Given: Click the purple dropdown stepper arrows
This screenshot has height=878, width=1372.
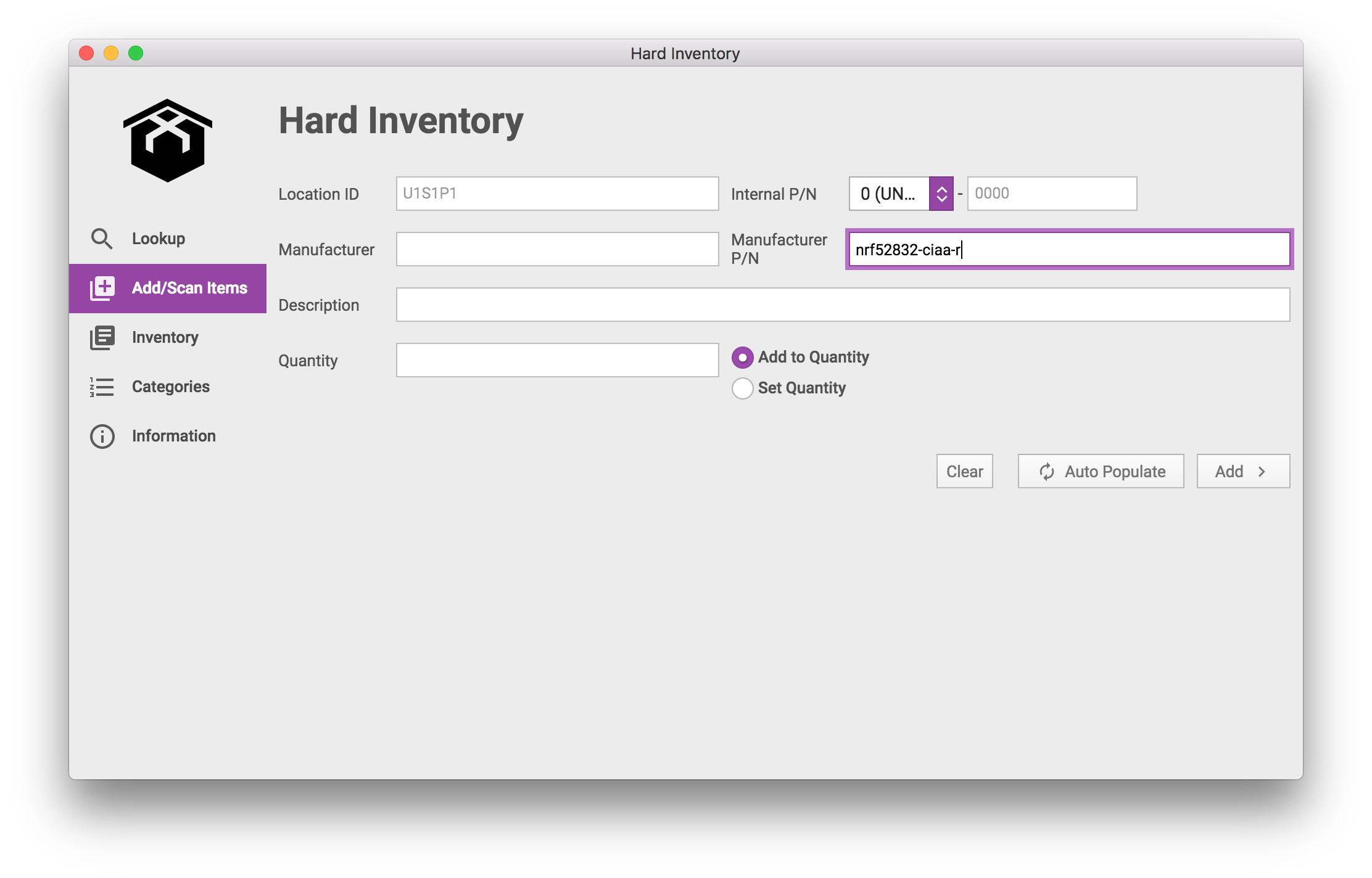Looking at the screenshot, I should 941,194.
